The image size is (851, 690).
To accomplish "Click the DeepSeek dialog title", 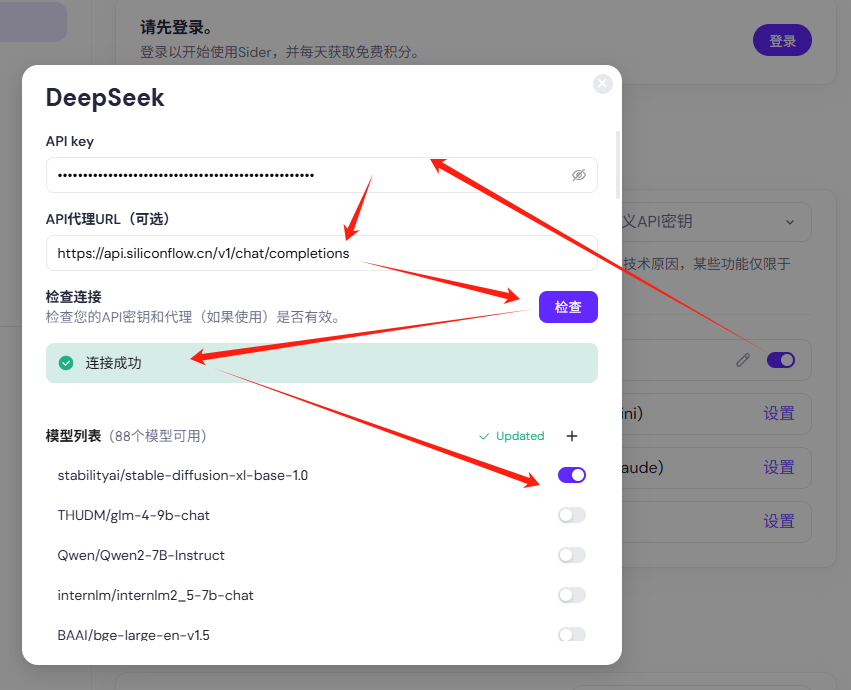I will [x=105, y=98].
